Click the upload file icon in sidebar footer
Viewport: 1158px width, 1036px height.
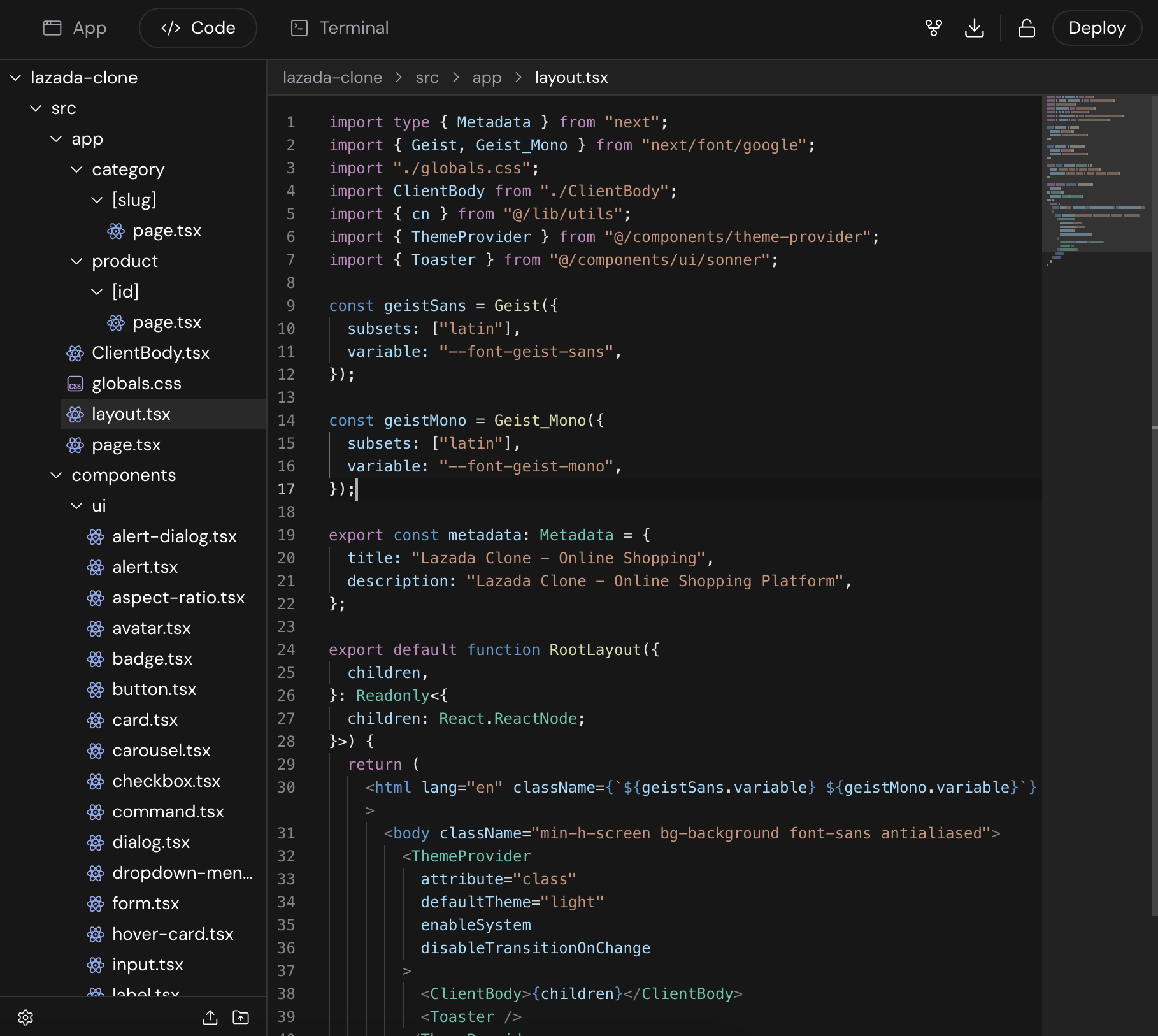211,1018
